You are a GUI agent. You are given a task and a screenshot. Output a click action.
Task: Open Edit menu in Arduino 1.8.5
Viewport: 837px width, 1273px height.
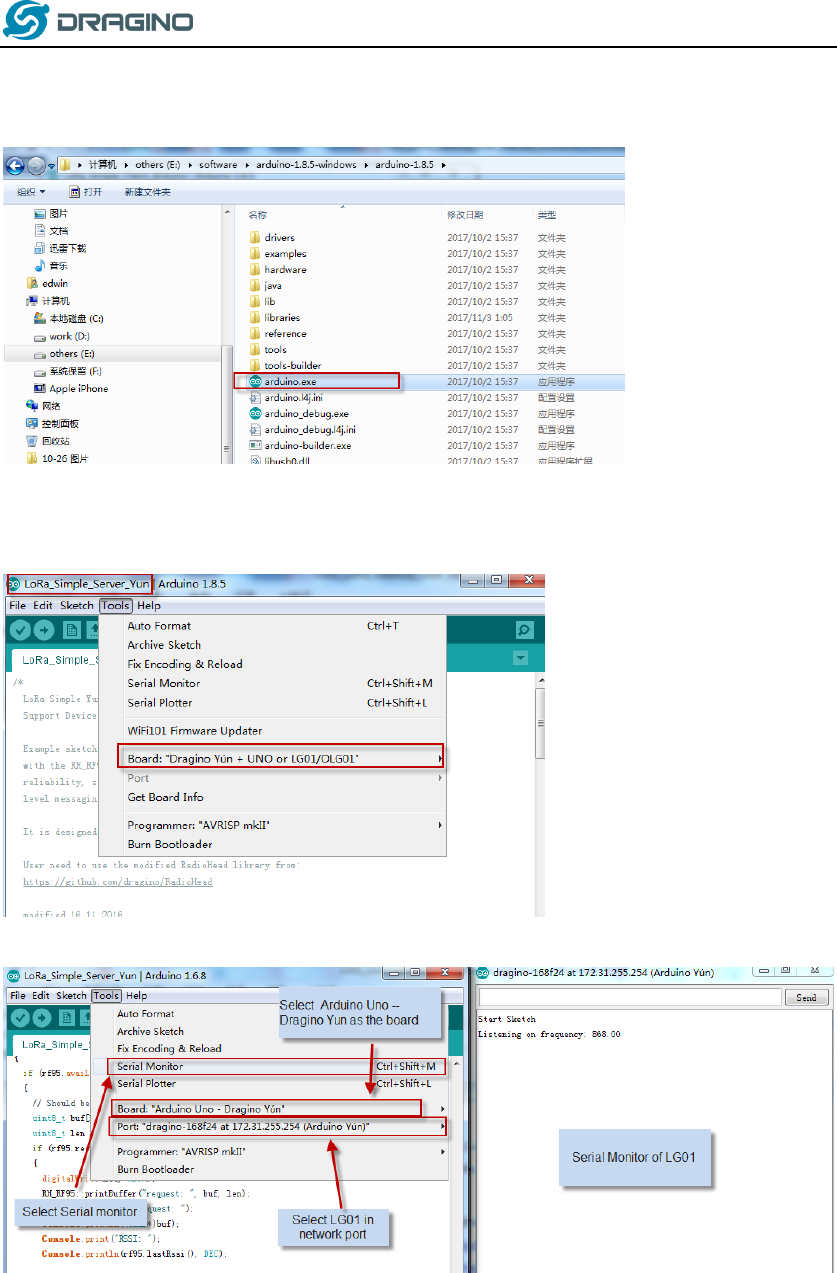(x=43, y=605)
